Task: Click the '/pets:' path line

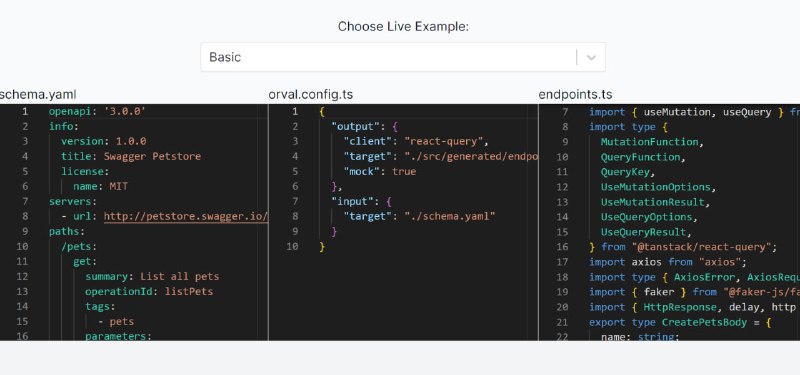Action: coord(79,246)
